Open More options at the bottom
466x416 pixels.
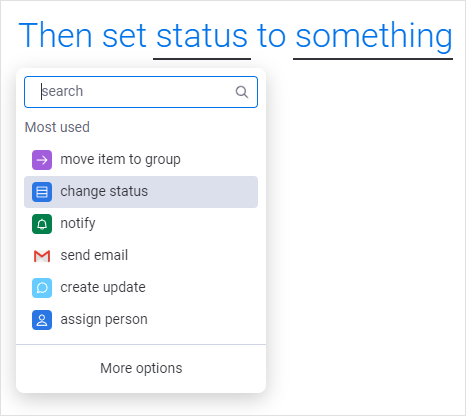[x=141, y=368]
